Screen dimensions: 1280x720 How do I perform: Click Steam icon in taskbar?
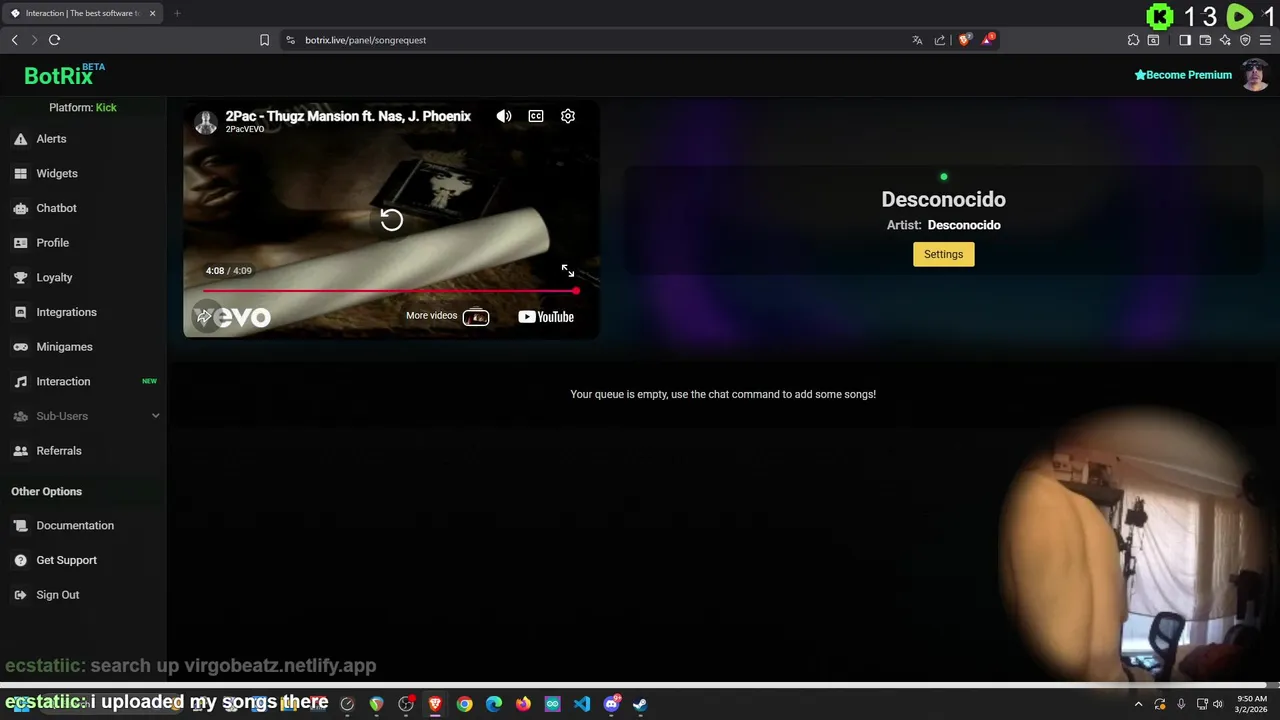(640, 704)
